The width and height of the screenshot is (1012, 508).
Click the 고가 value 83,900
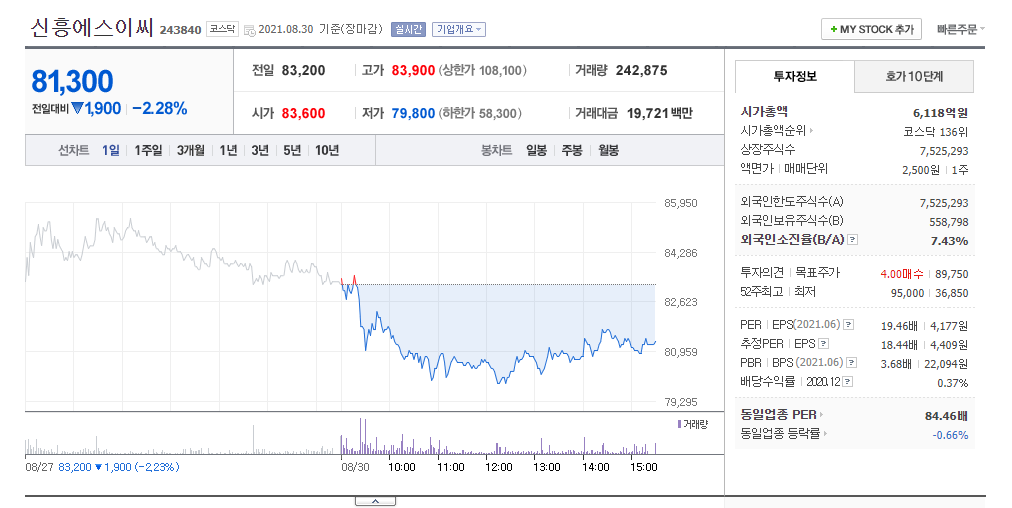(x=413, y=70)
